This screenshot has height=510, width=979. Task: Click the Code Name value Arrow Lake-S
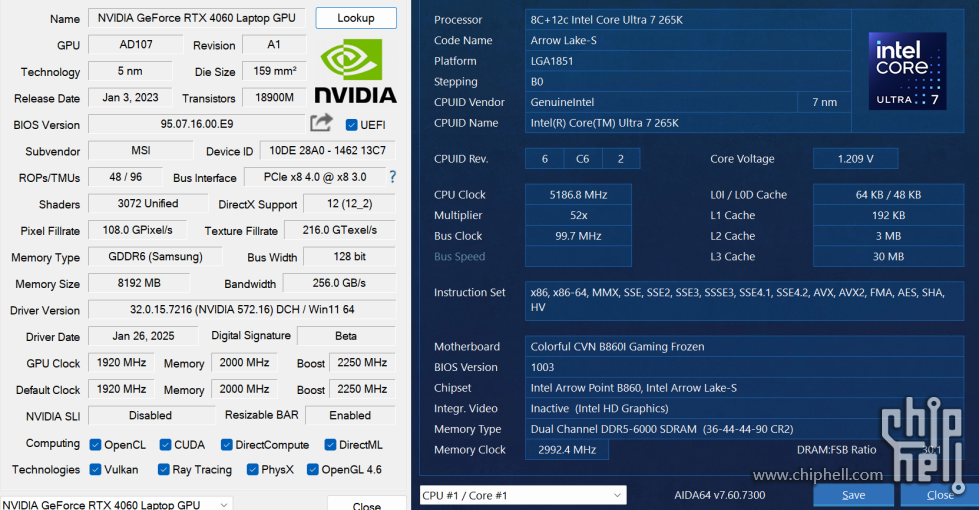coord(688,40)
